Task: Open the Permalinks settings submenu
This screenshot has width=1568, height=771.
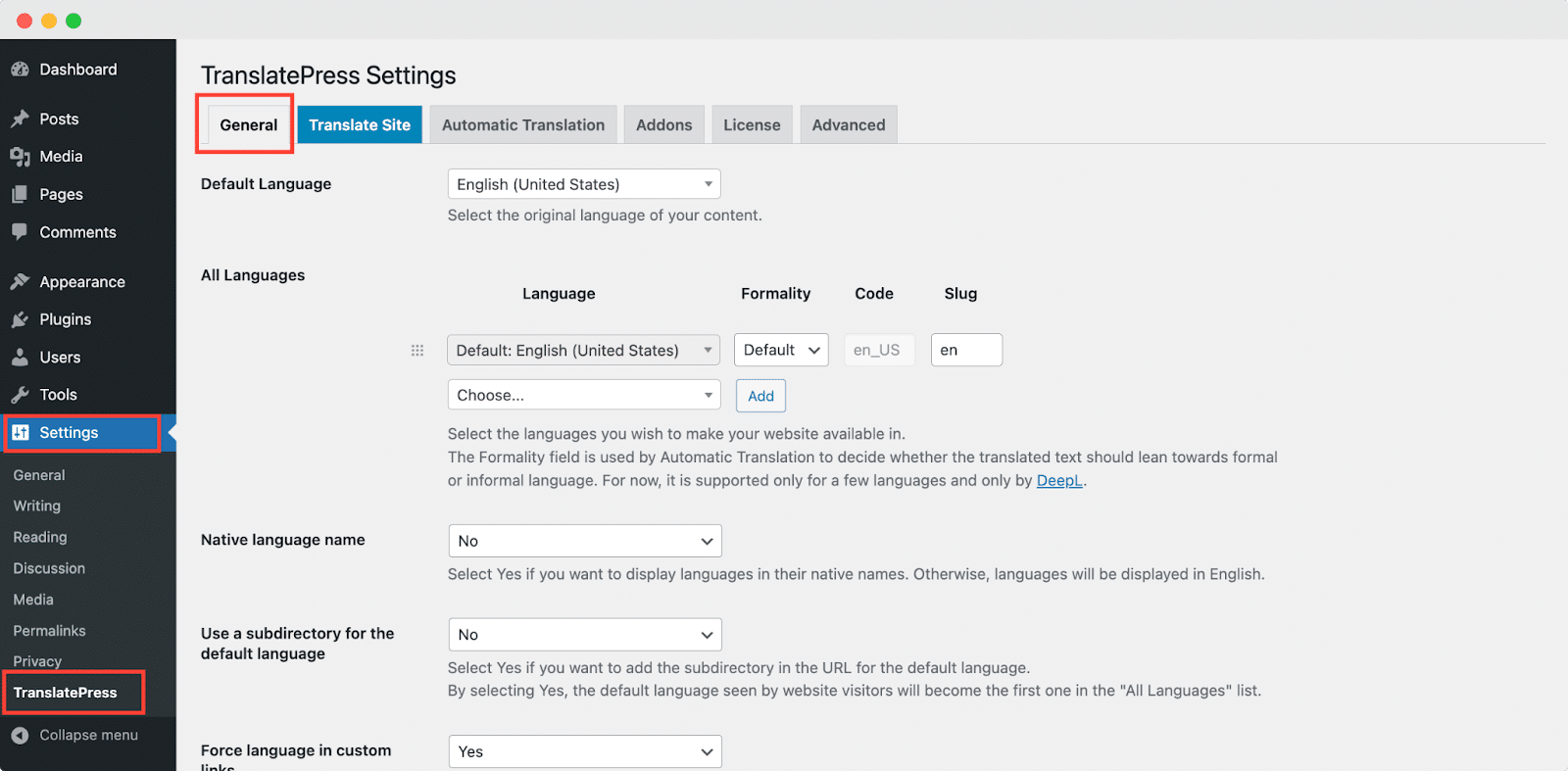Action: click(49, 631)
